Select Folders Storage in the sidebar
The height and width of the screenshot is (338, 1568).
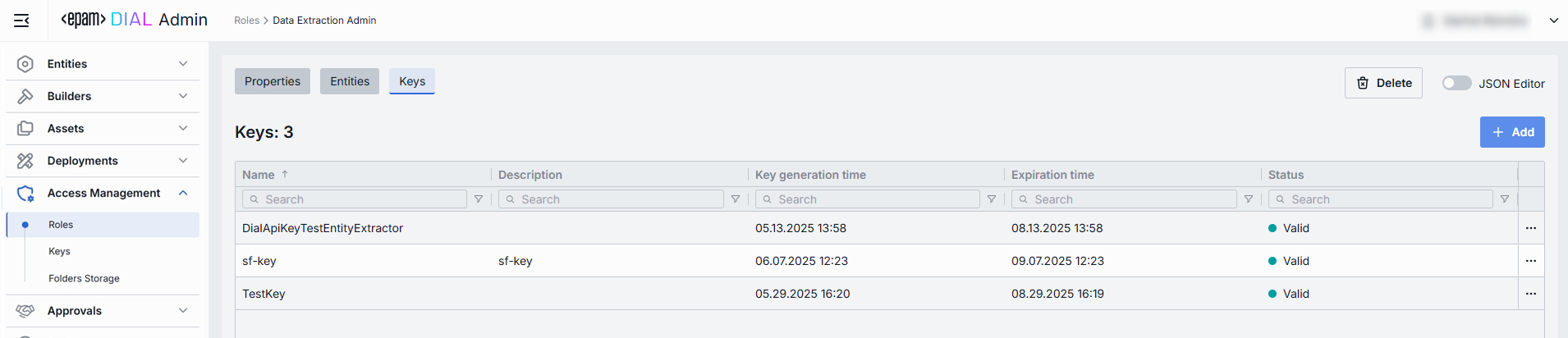pyautogui.click(x=84, y=279)
